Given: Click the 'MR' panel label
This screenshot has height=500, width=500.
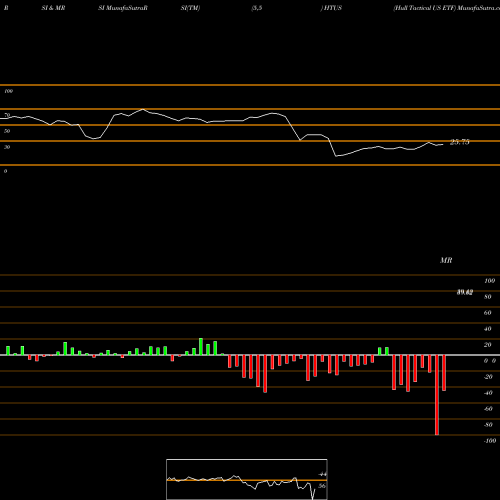Looking at the screenshot, I should coord(446,260).
